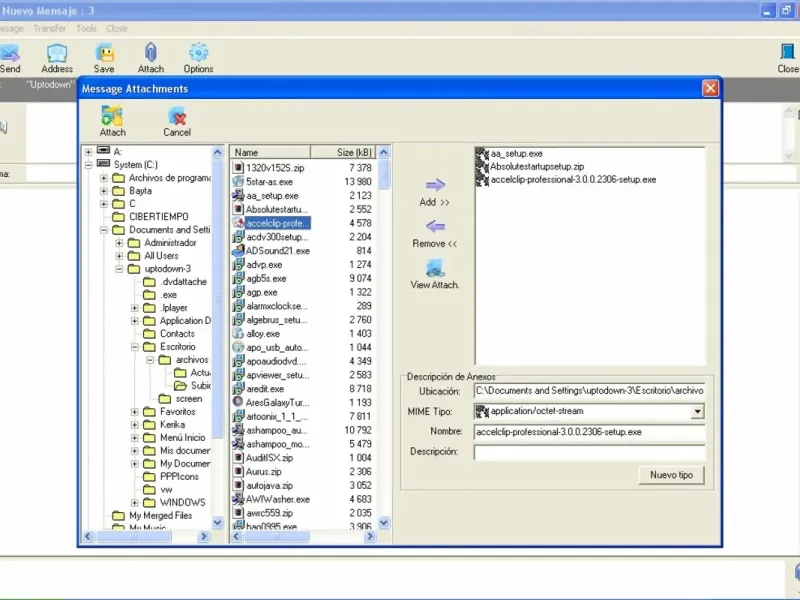Click the file list vertical scrollbar

pos(384,350)
